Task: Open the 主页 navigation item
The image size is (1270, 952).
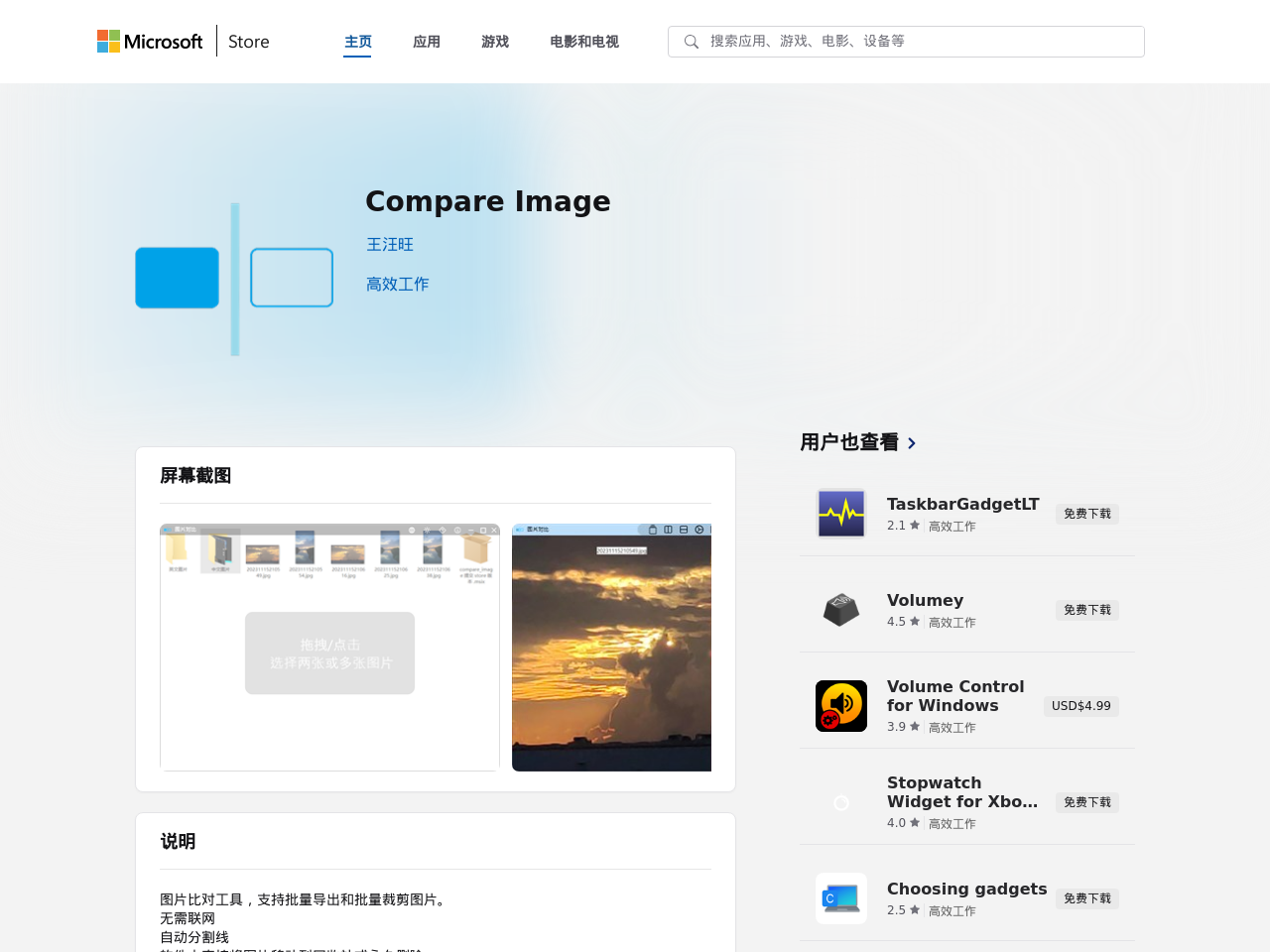Action: (x=357, y=40)
